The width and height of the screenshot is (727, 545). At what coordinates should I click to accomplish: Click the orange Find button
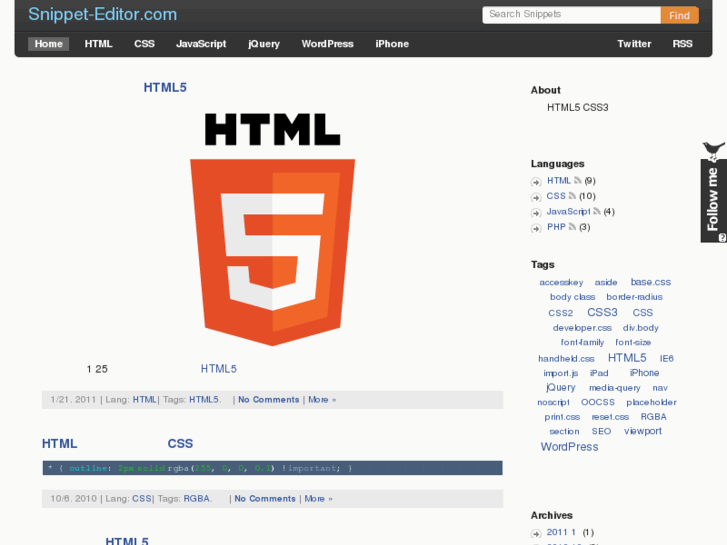pyautogui.click(x=679, y=15)
